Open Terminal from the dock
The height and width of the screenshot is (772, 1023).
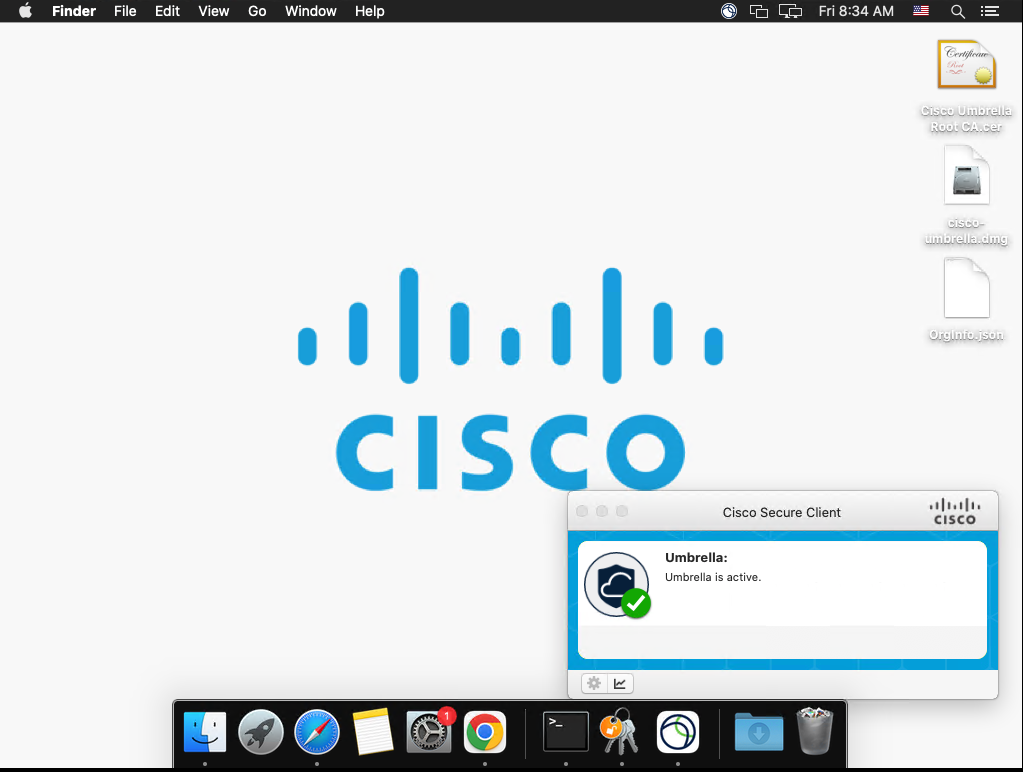[x=566, y=732]
